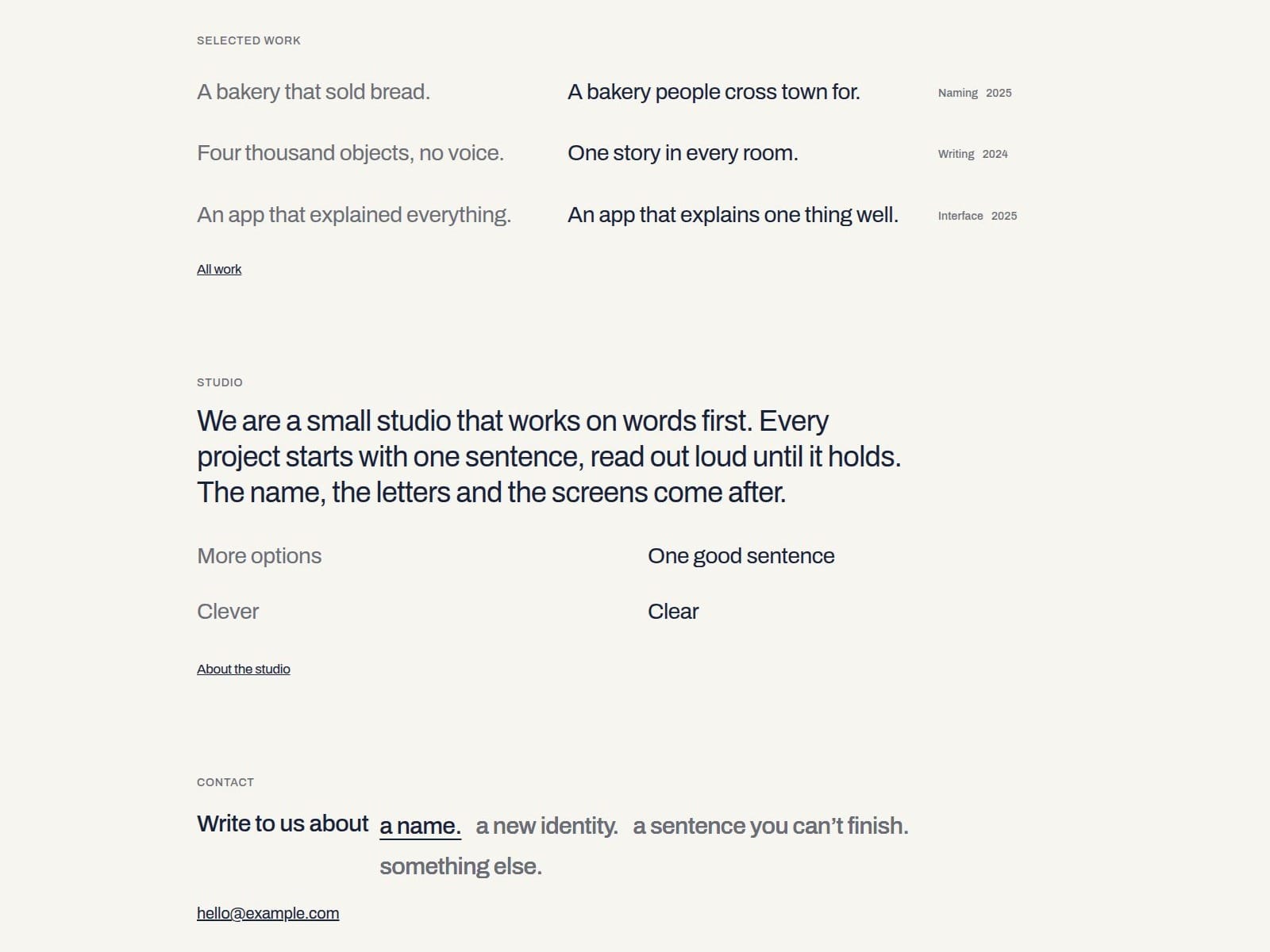Image resolution: width=1270 pixels, height=952 pixels.
Task: Click the "Clever" phrase
Action: pyautogui.click(x=228, y=612)
